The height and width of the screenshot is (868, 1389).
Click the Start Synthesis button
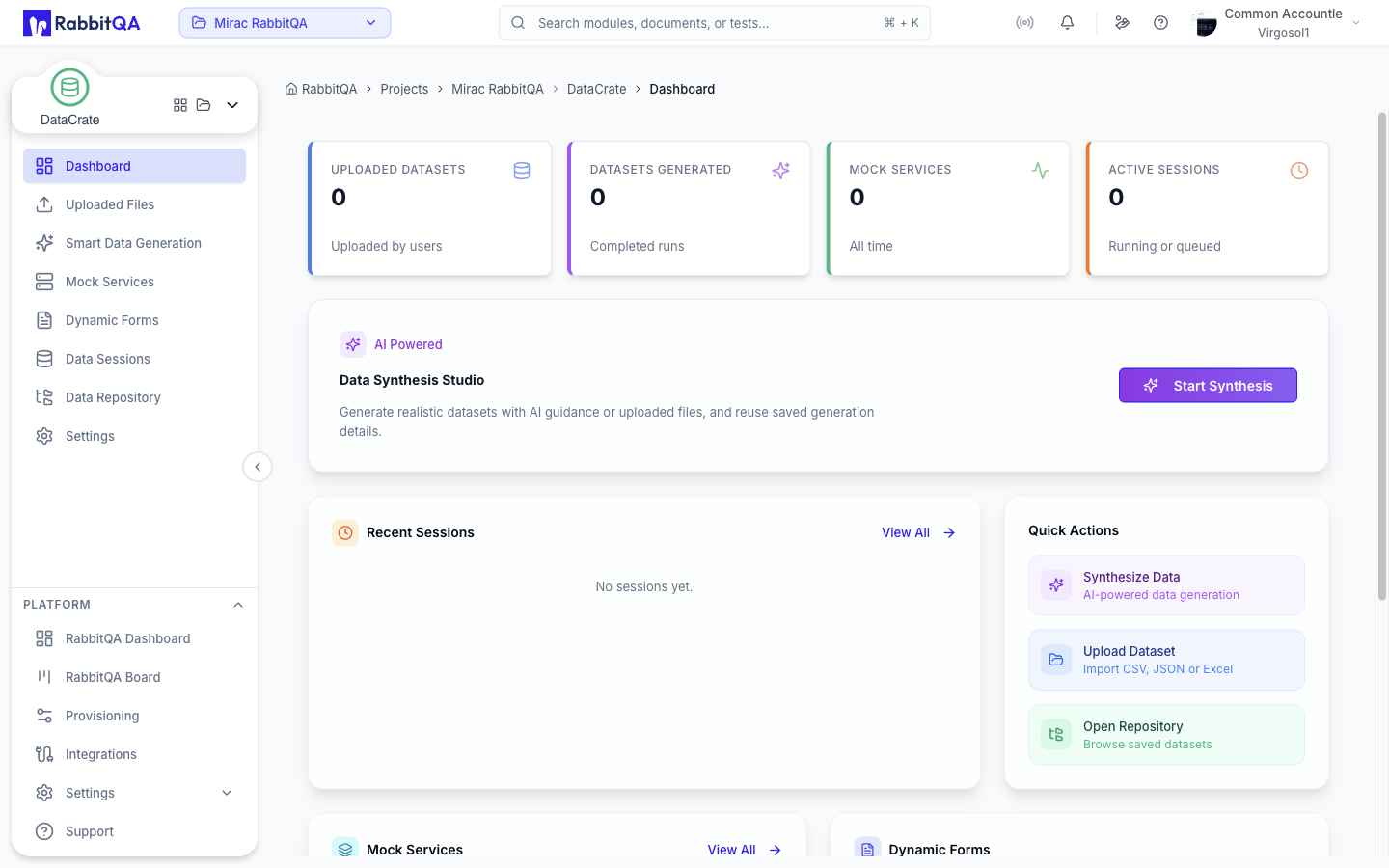coord(1208,386)
